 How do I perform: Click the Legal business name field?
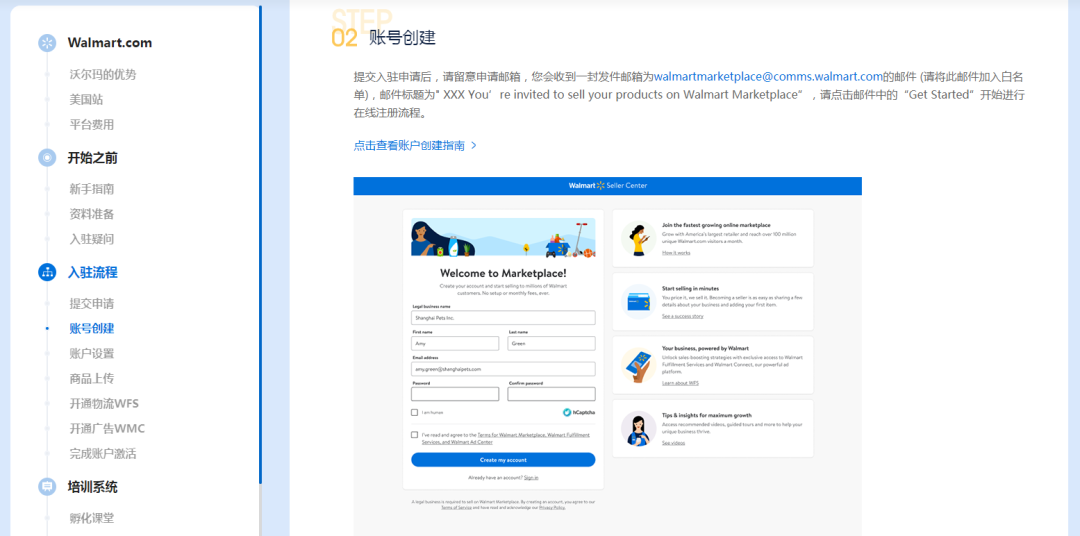point(503,318)
